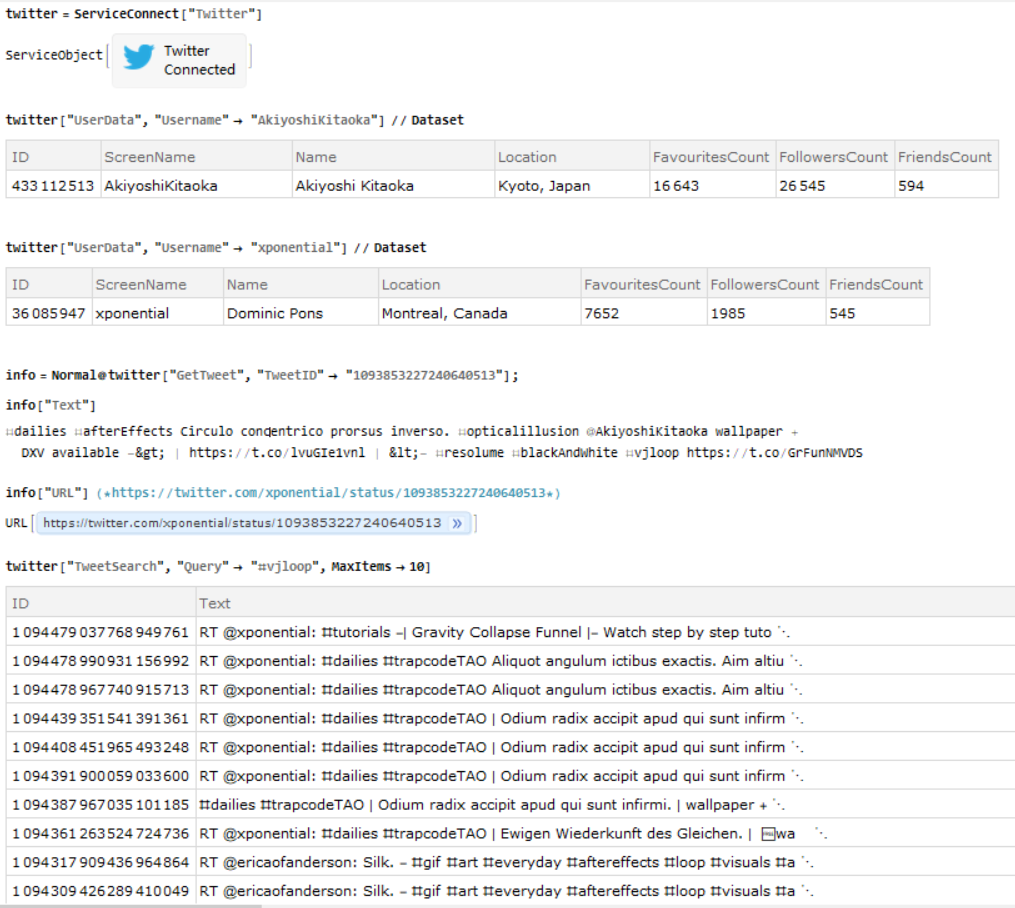Select the ID cell 36 085947
The image size is (1015, 908).
pyautogui.click(x=49, y=313)
